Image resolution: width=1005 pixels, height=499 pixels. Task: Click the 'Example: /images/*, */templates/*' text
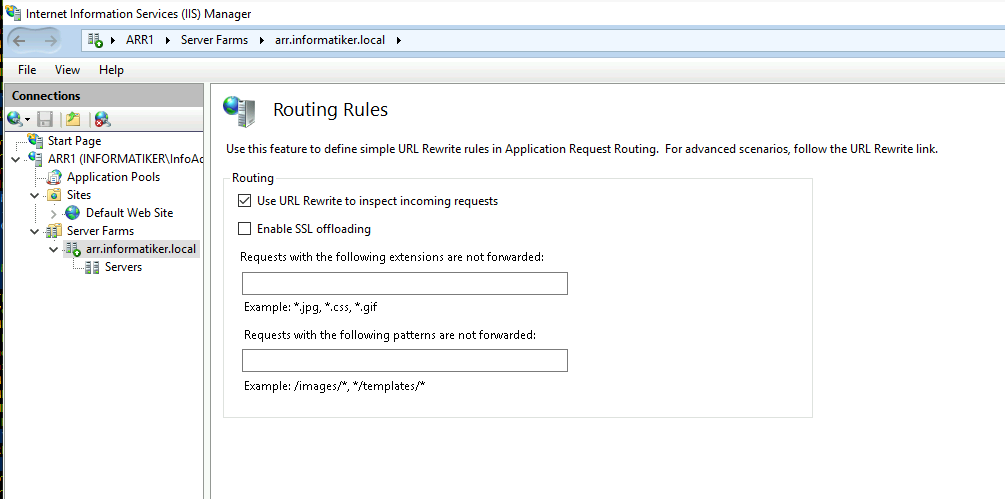[x=335, y=386]
